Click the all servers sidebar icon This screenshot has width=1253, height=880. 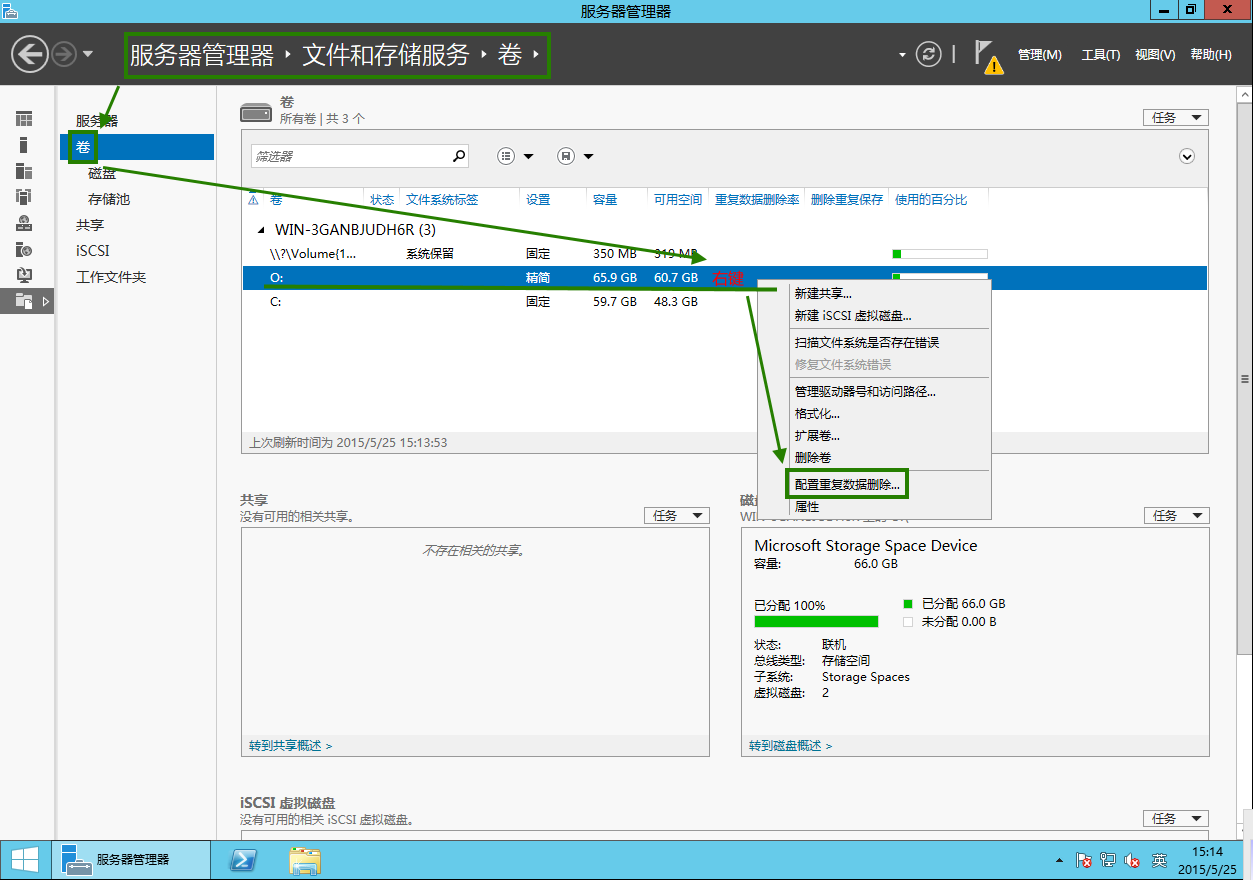tap(26, 172)
